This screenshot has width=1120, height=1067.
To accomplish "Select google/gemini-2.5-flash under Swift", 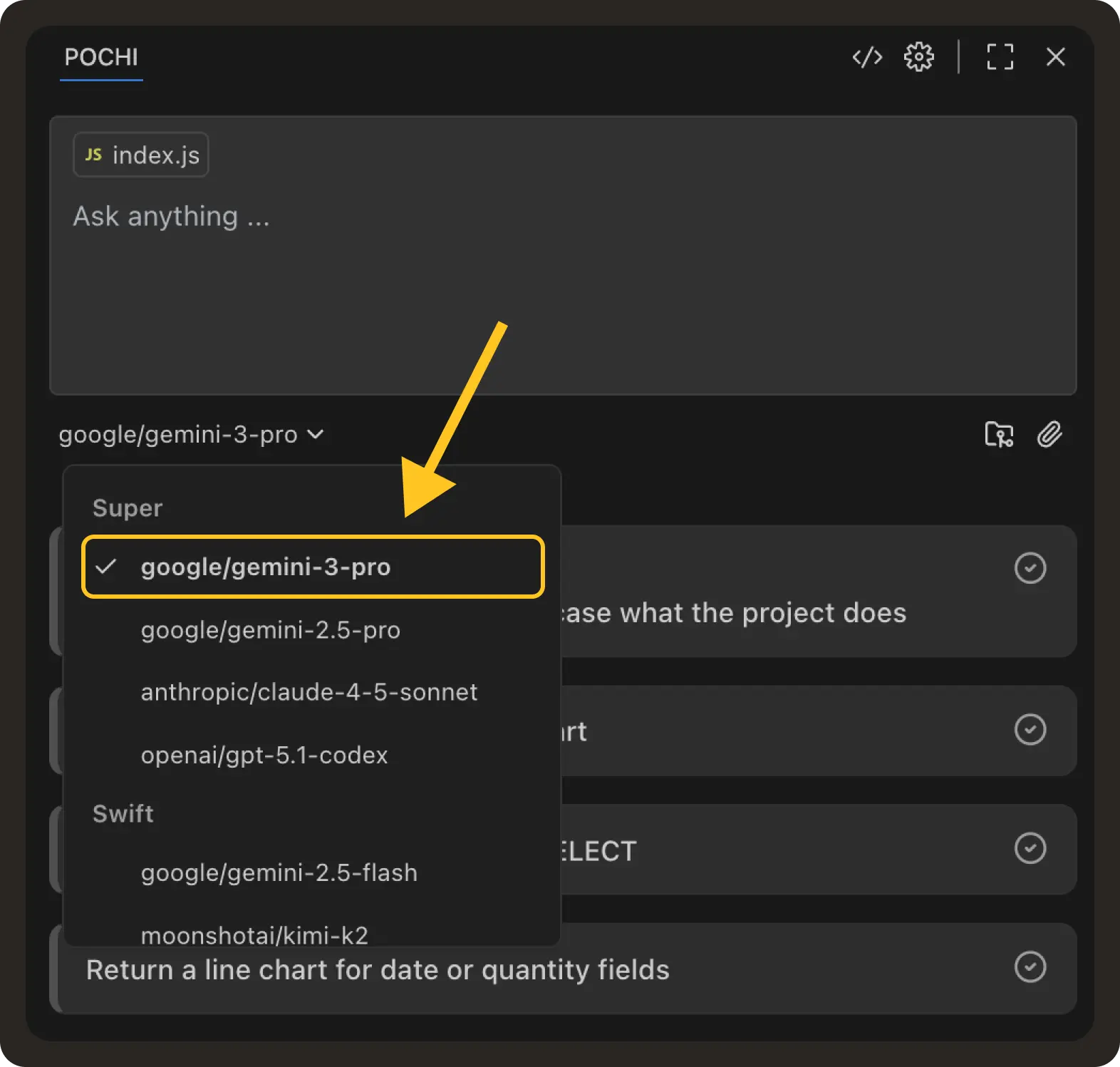I will tap(279, 872).
